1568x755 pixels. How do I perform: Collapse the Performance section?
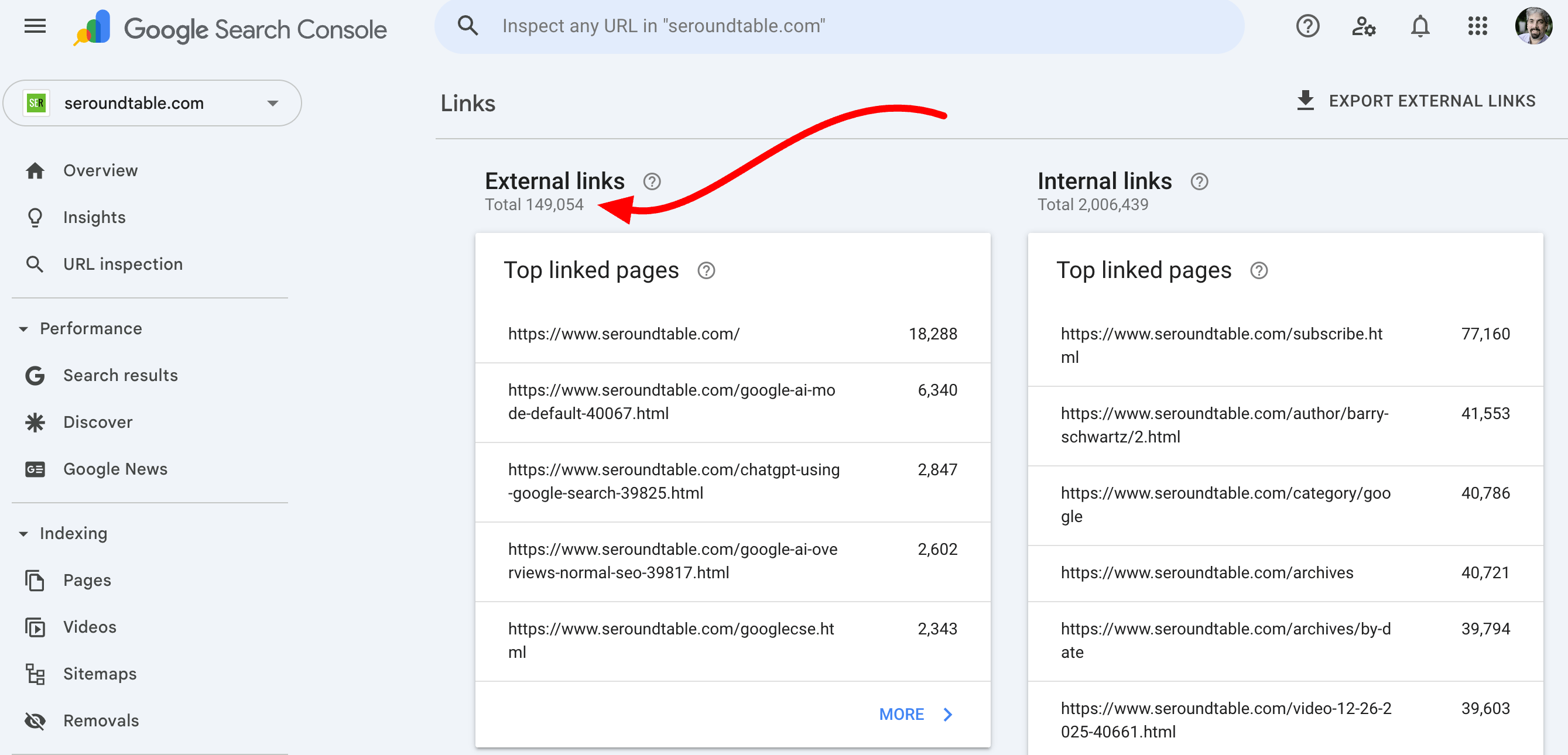coord(23,328)
